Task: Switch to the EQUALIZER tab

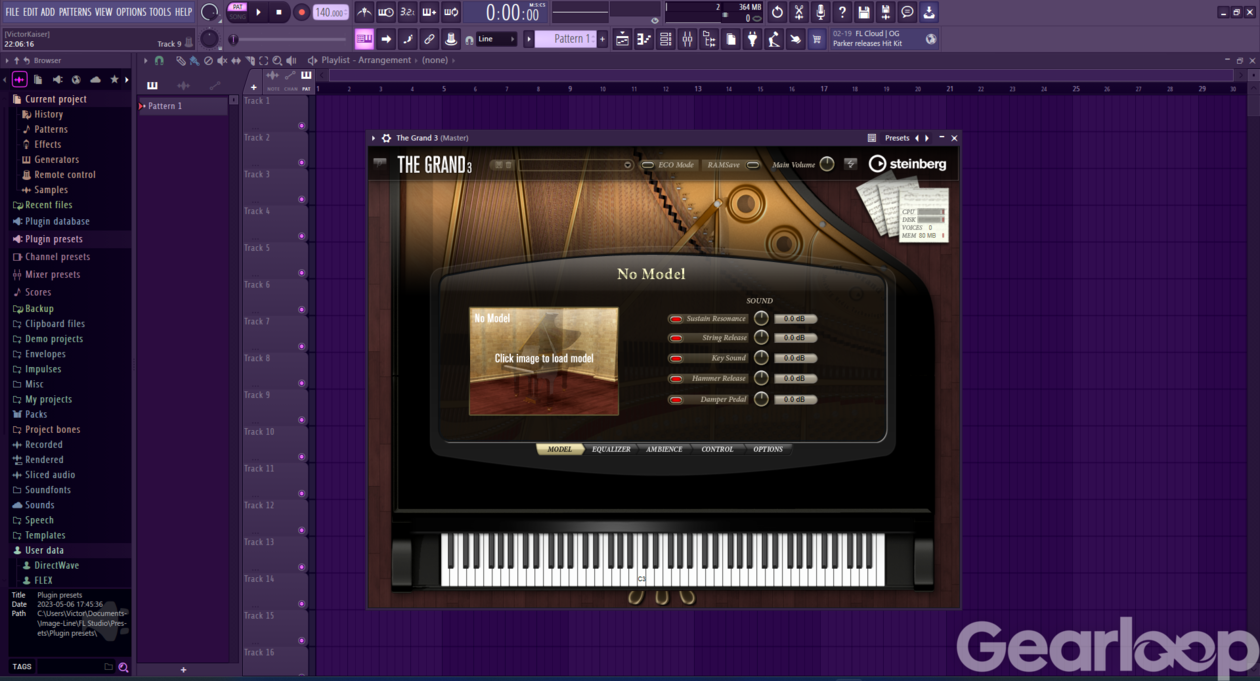Action: [x=611, y=449]
